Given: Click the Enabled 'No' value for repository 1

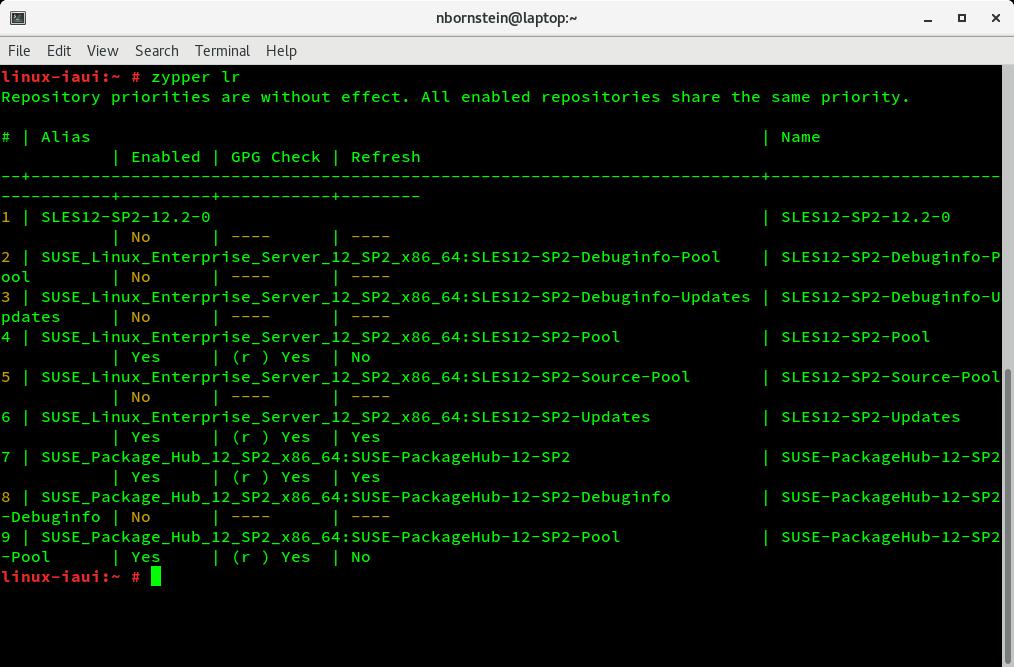Looking at the screenshot, I should pos(140,237).
